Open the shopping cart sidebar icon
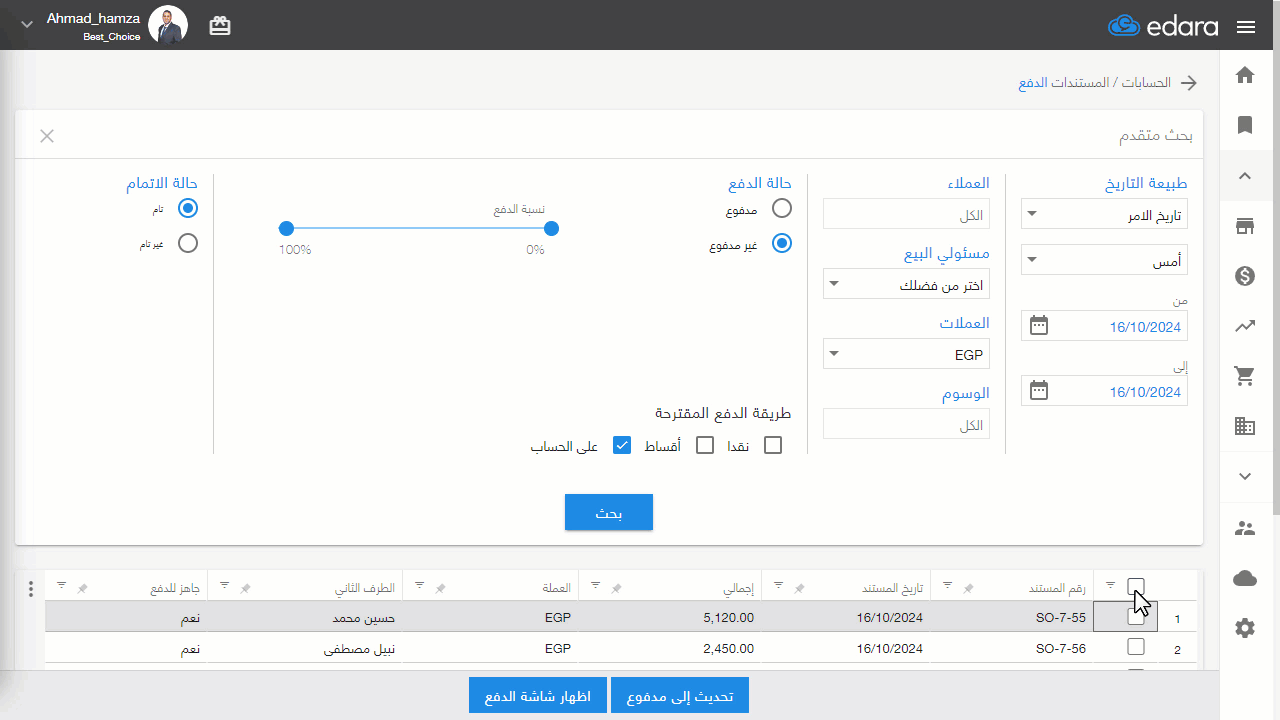 tap(1245, 376)
